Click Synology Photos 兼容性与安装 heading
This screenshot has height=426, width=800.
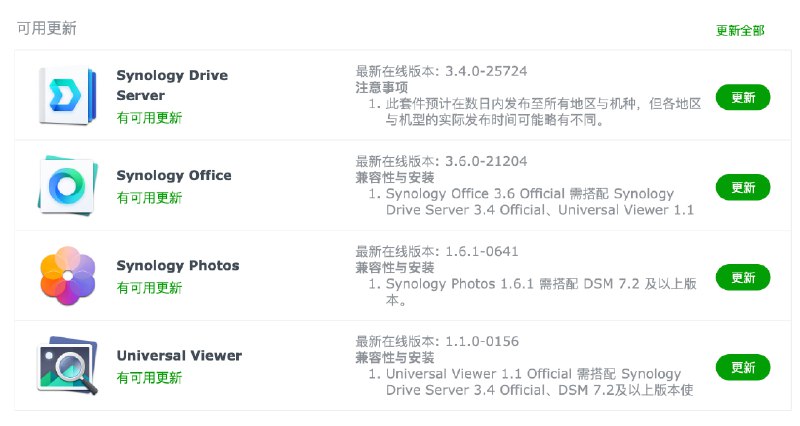click(x=395, y=268)
